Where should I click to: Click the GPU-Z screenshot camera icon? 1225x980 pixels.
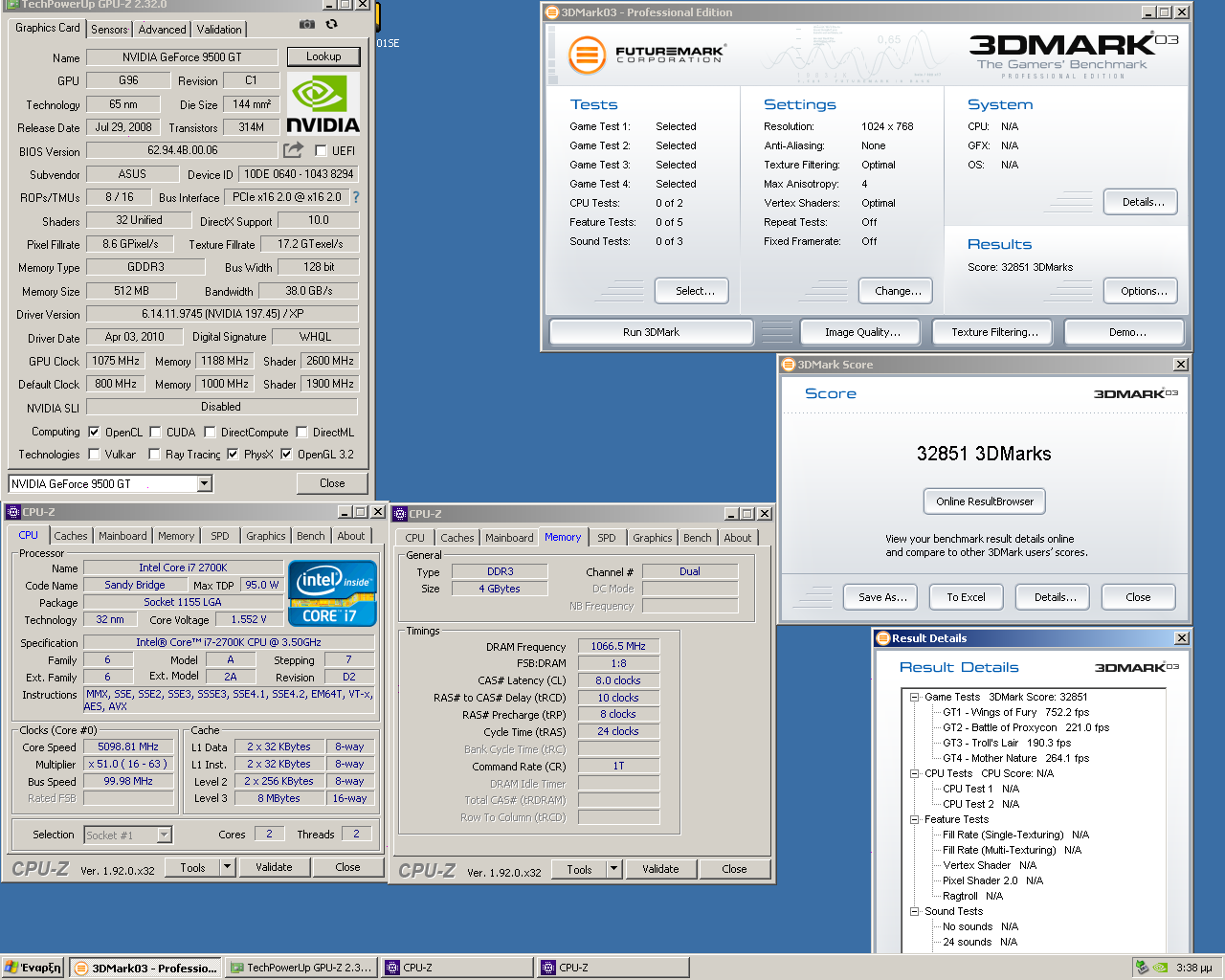click(x=306, y=24)
